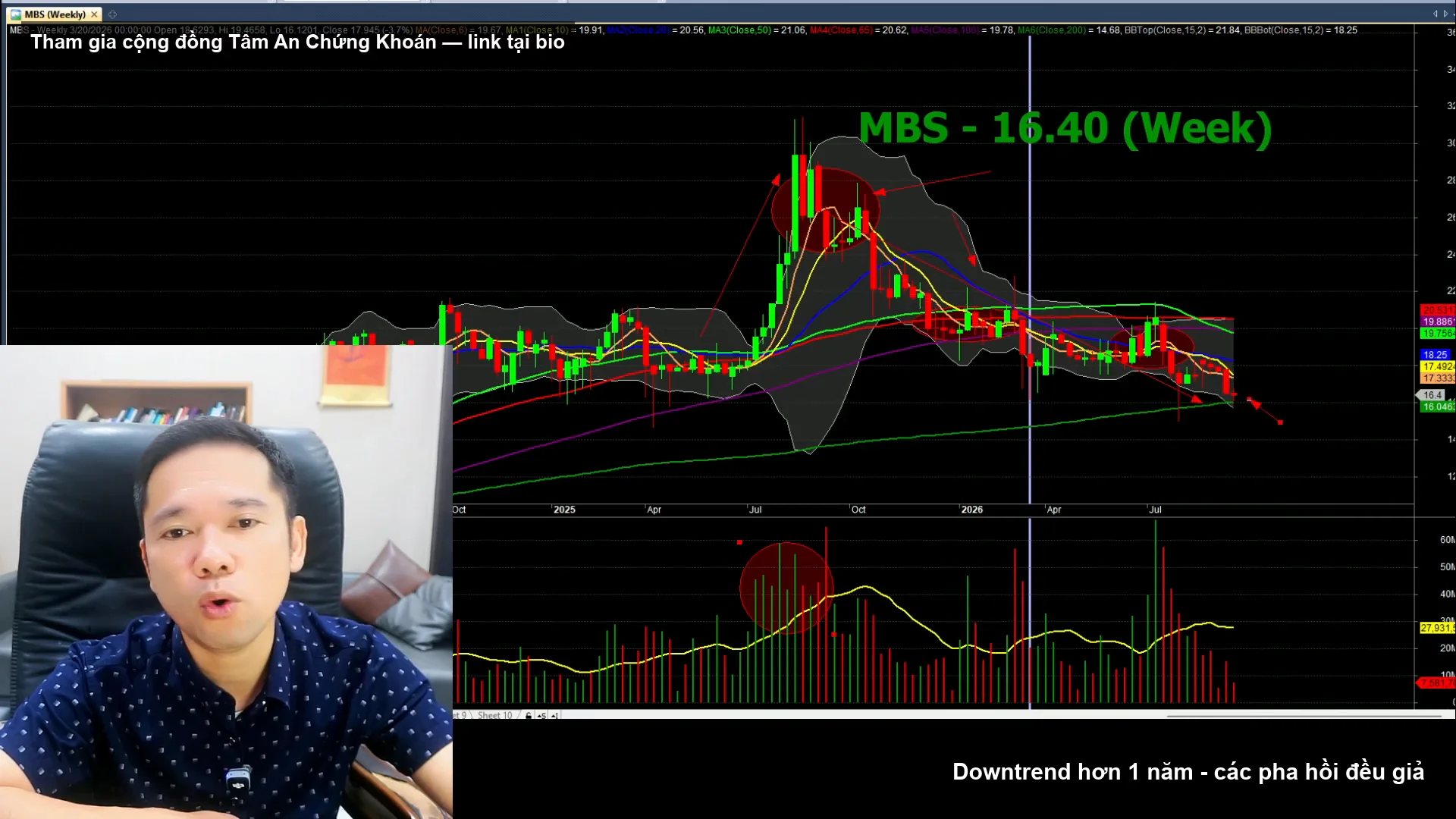Close the MBS (Weekly) tab

tap(94, 14)
